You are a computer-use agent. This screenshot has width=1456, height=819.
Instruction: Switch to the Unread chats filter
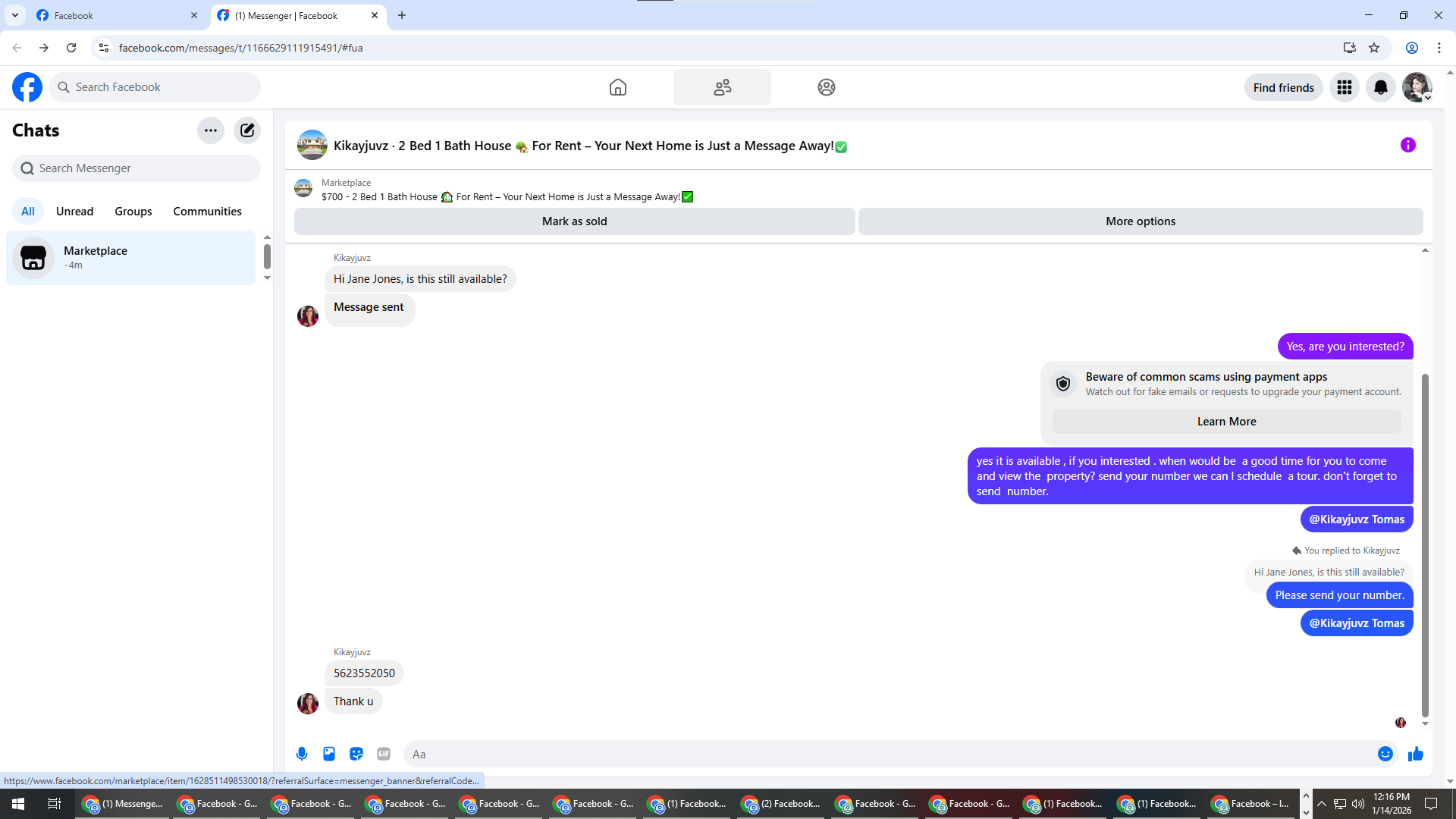tap(74, 211)
